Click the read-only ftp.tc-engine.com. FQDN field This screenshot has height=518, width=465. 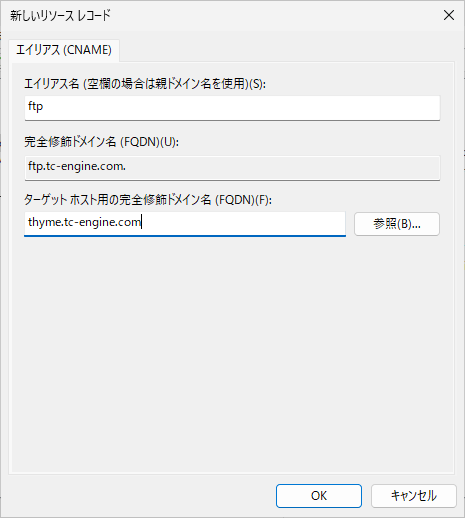(x=232, y=168)
